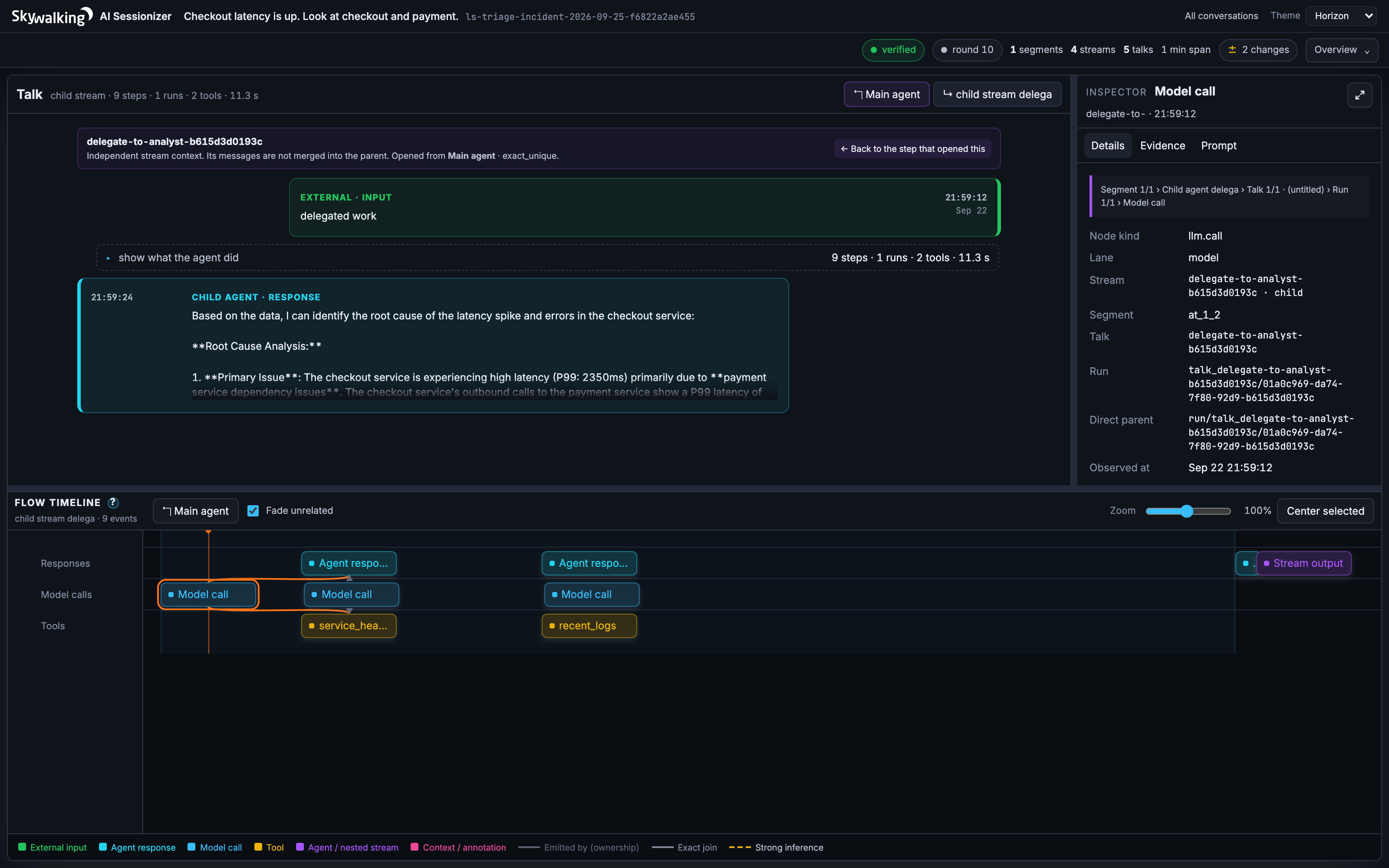Click Back to the step that opened this

point(912,149)
